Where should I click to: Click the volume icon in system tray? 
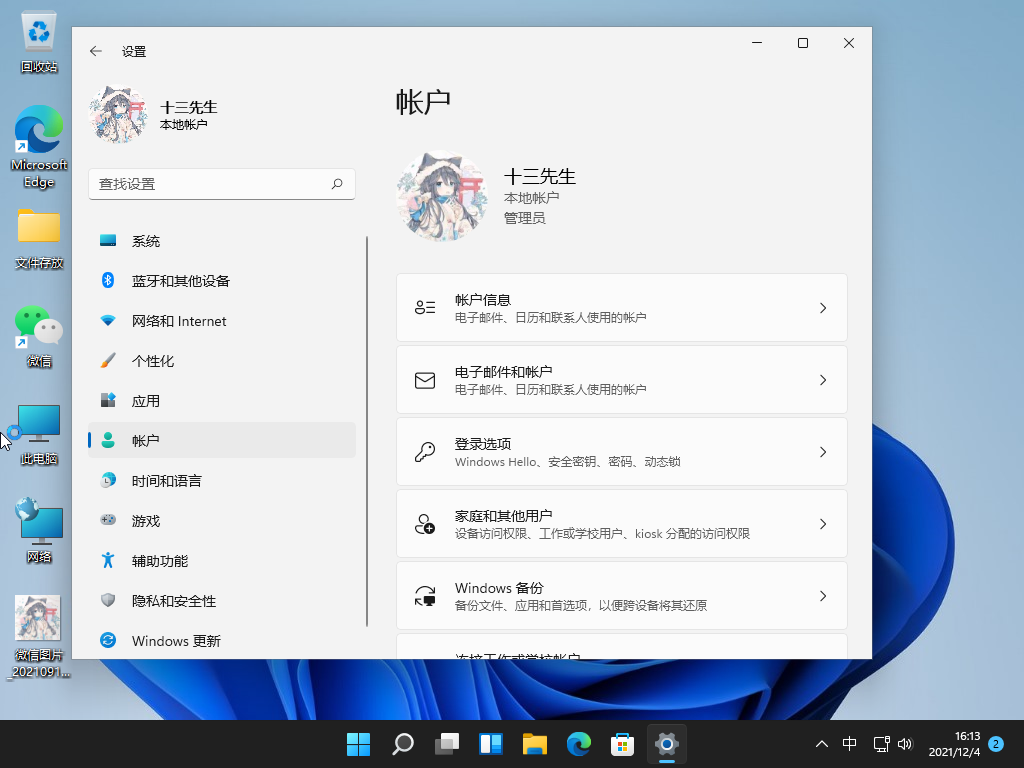click(x=905, y=744)
